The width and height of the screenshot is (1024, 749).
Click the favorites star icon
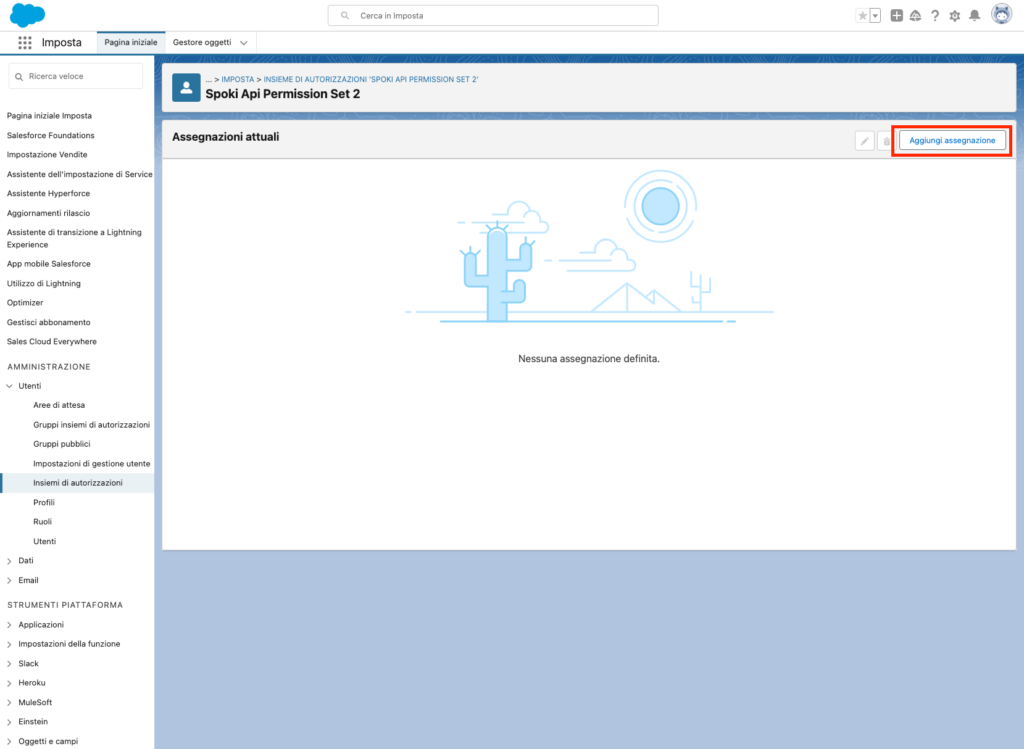click(x=862, y=16)
